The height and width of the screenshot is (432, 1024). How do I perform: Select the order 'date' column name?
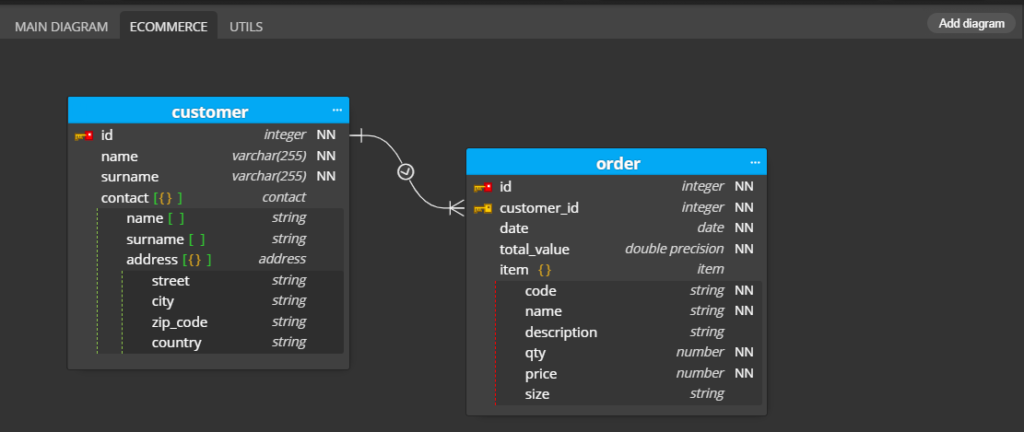[514, 228]
